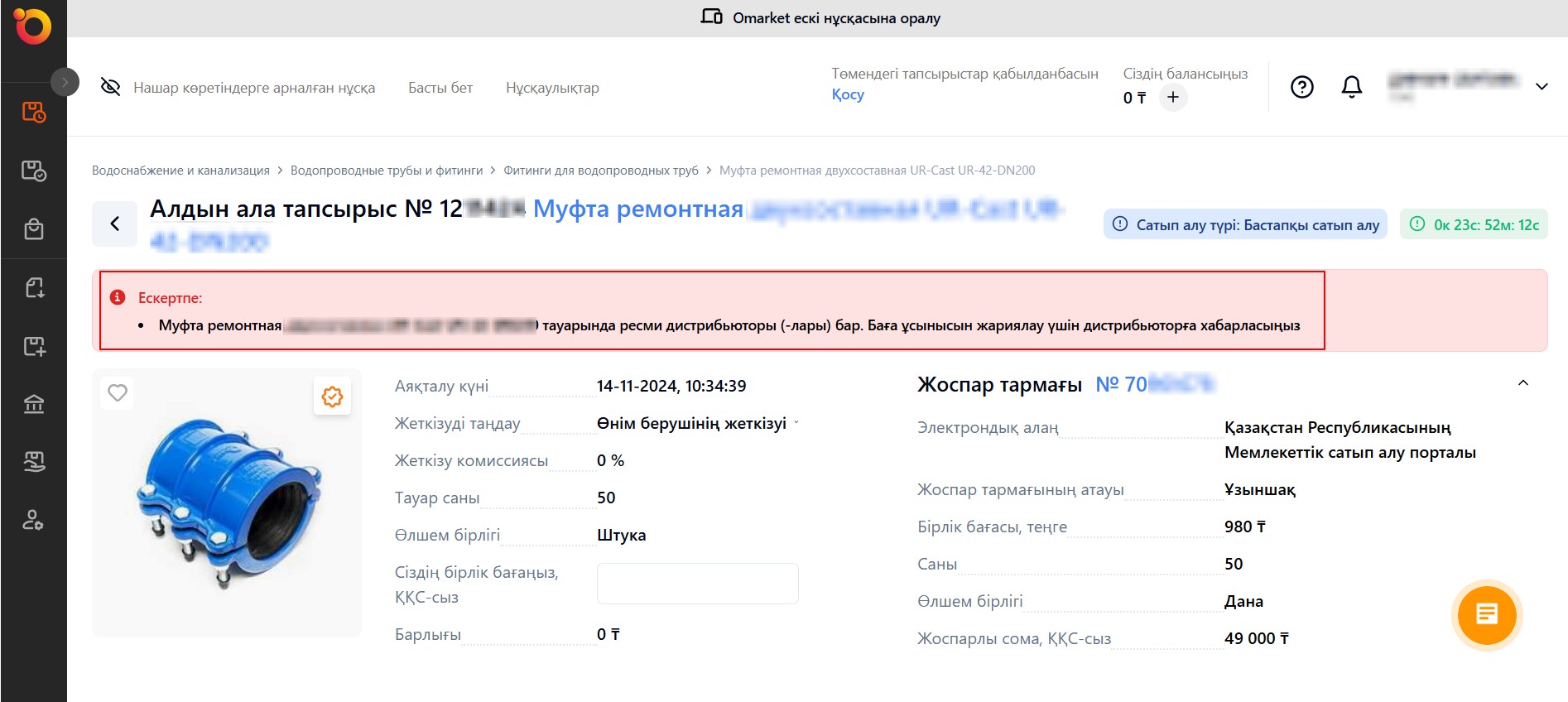The width and height of the screenshot is (1568, 702).
Task: Click plan item name 'Ұзыншақ'
Action: point(1260,490)
